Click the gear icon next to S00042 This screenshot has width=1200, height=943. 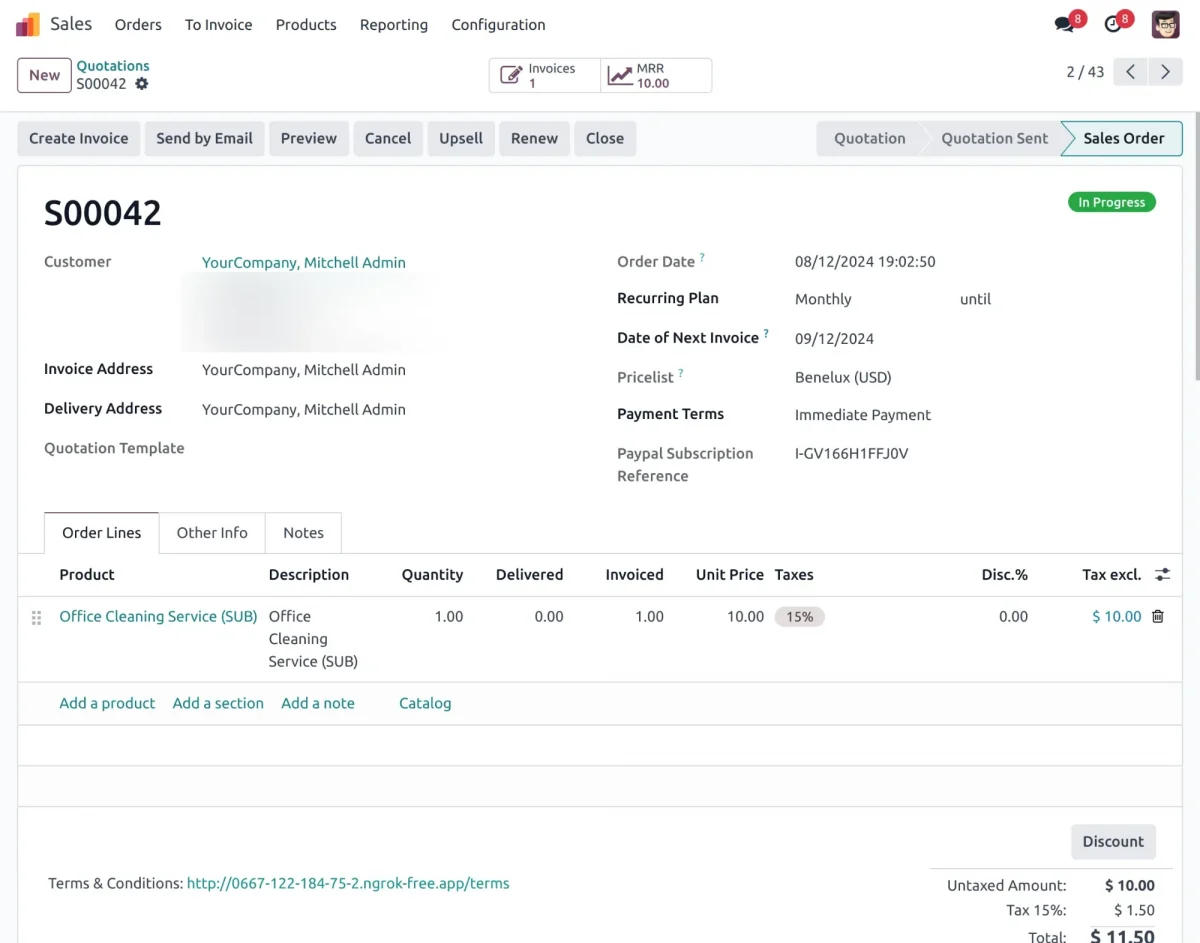141,85
